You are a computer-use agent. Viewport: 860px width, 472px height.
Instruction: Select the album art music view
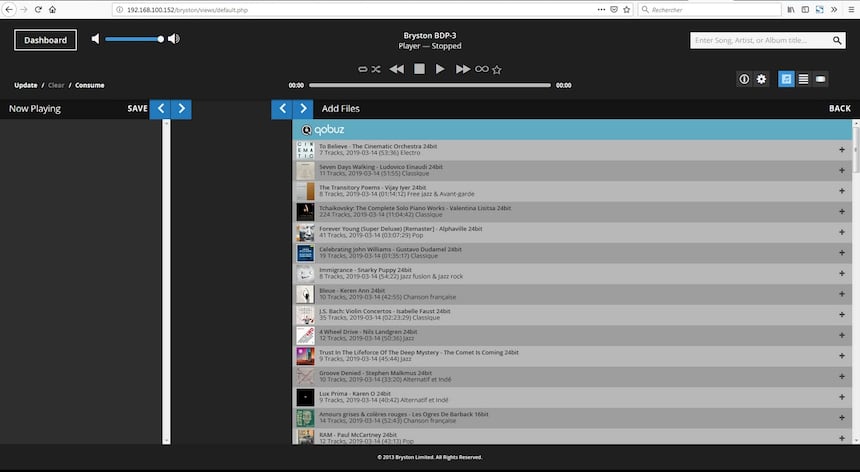[786, 79]
